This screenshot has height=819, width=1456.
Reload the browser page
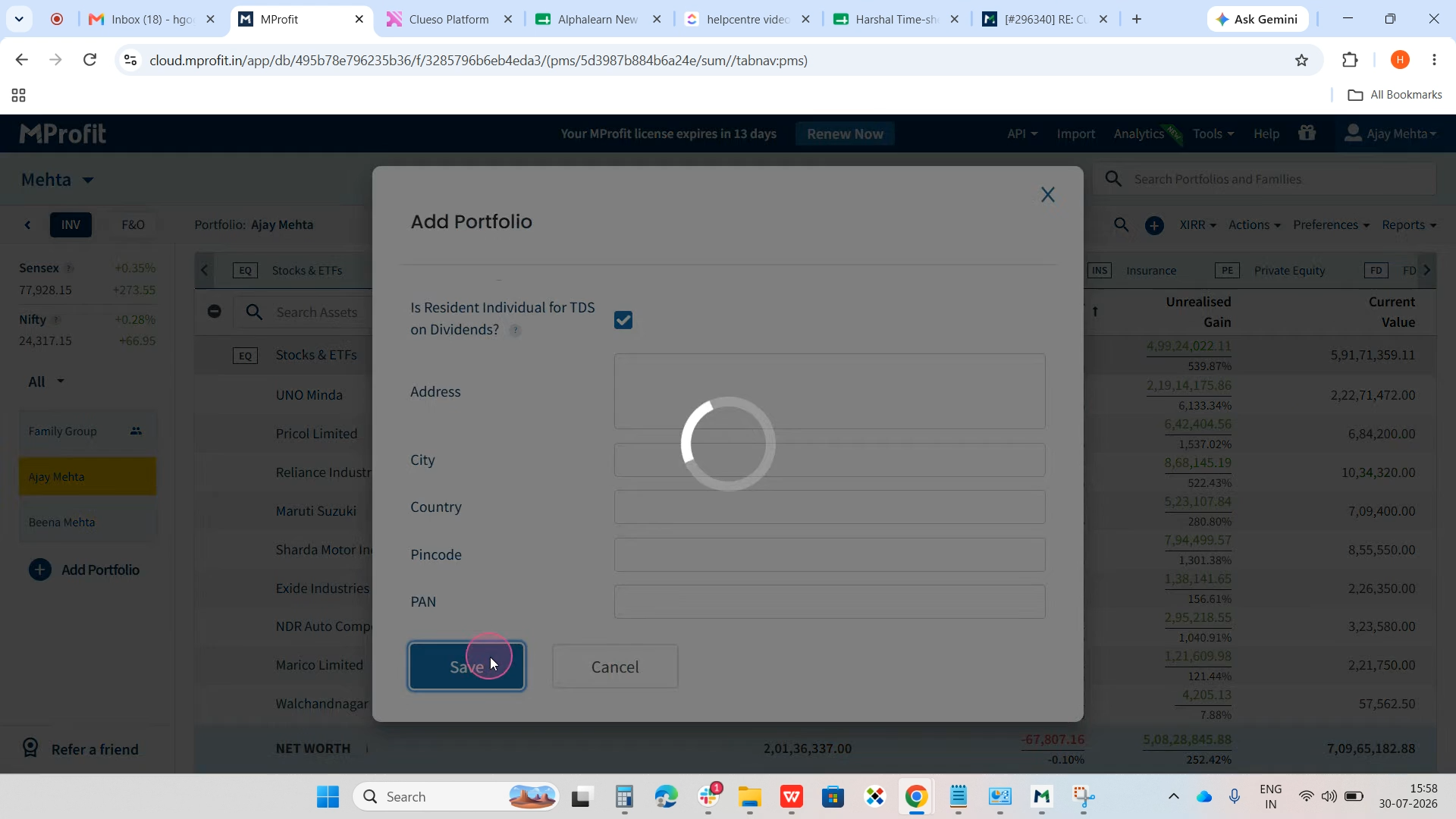[89, 60]
